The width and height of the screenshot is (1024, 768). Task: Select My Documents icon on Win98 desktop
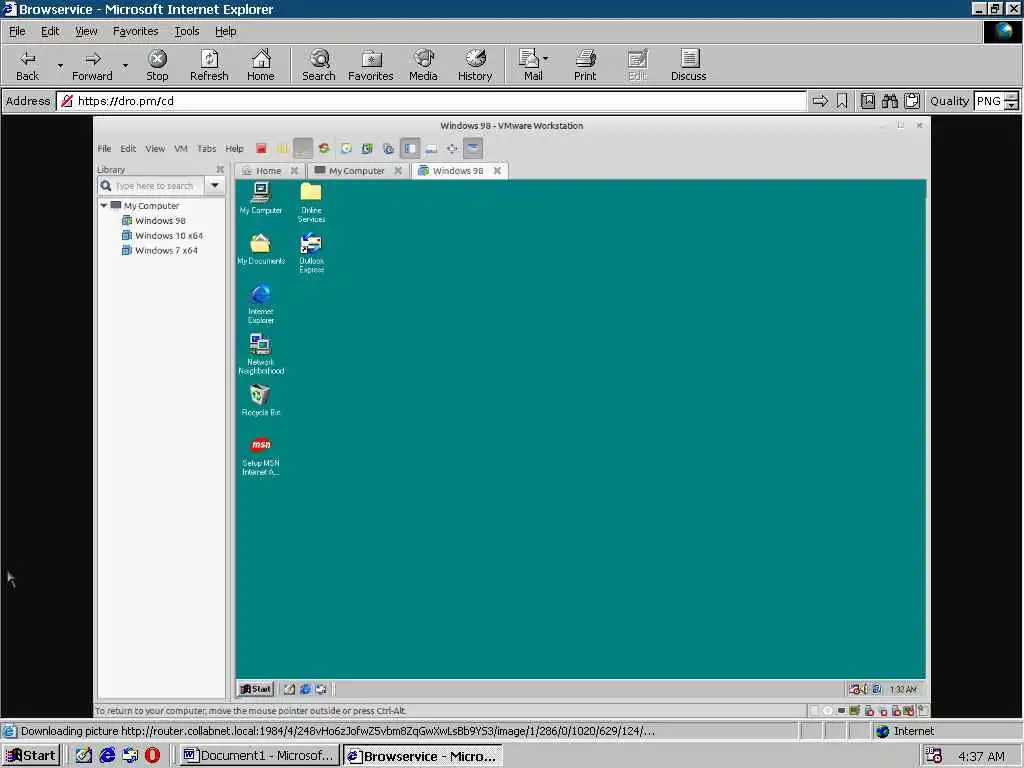coord(261,249)
